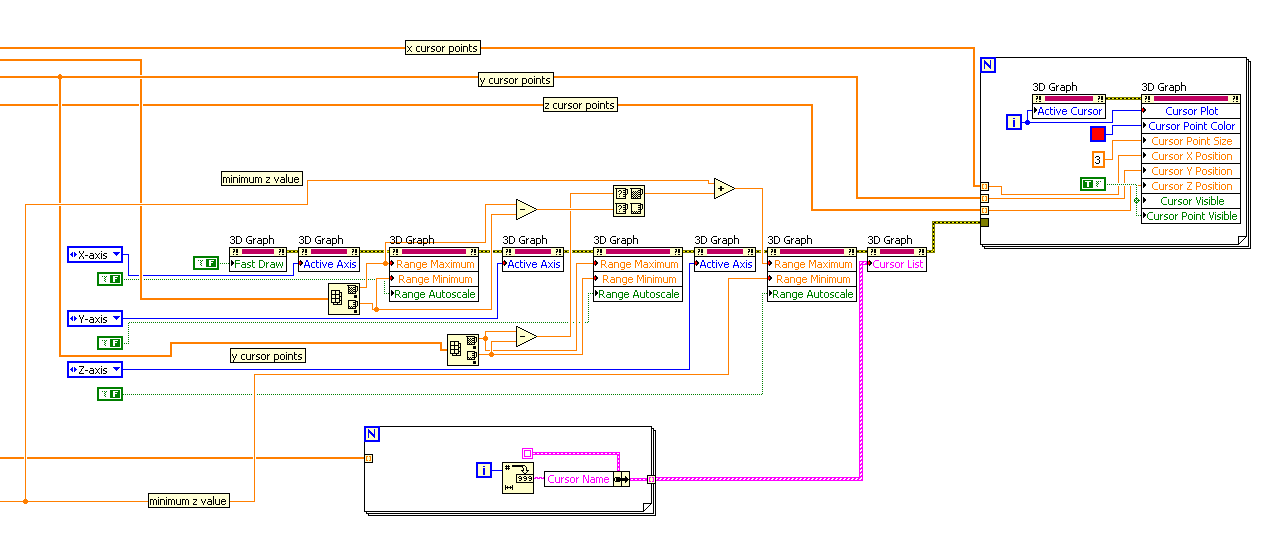Image resolution: width=1273 pixels, height=539 pixels.
Task: Click the iteration terminal in the upper-right For Loop
Action: pos(1013,122)
